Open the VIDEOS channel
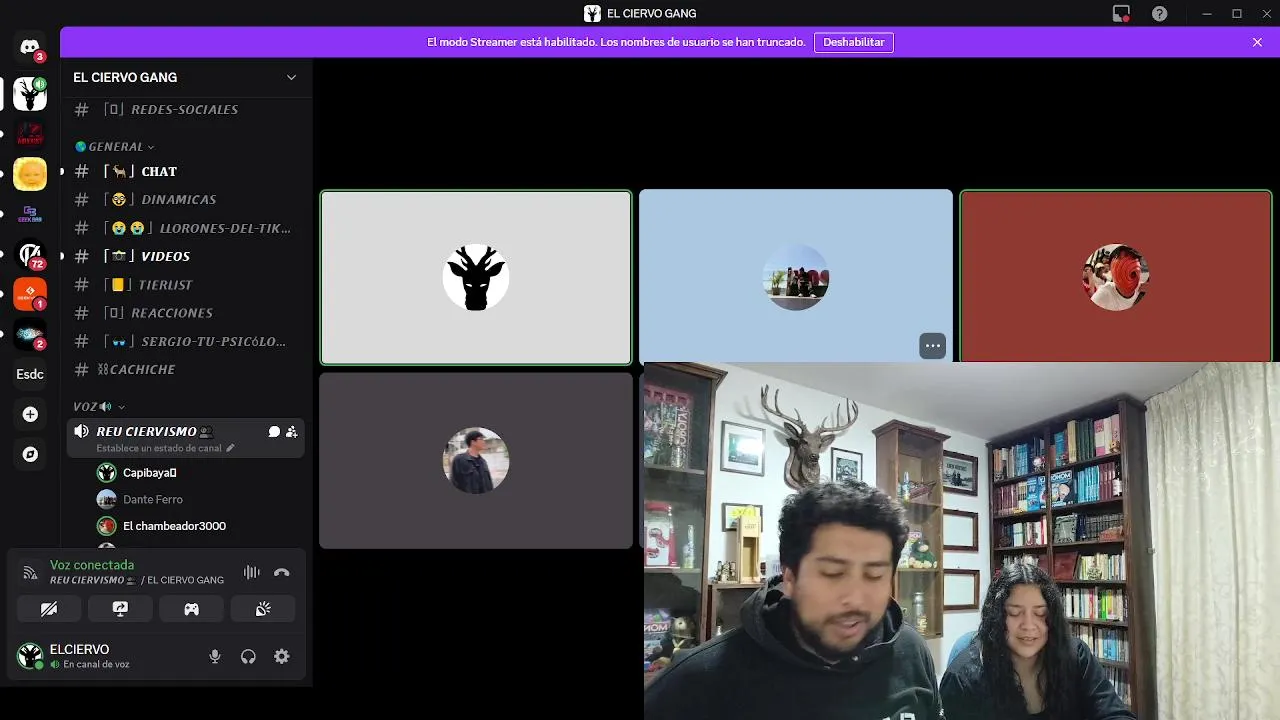 click(186, 256)
